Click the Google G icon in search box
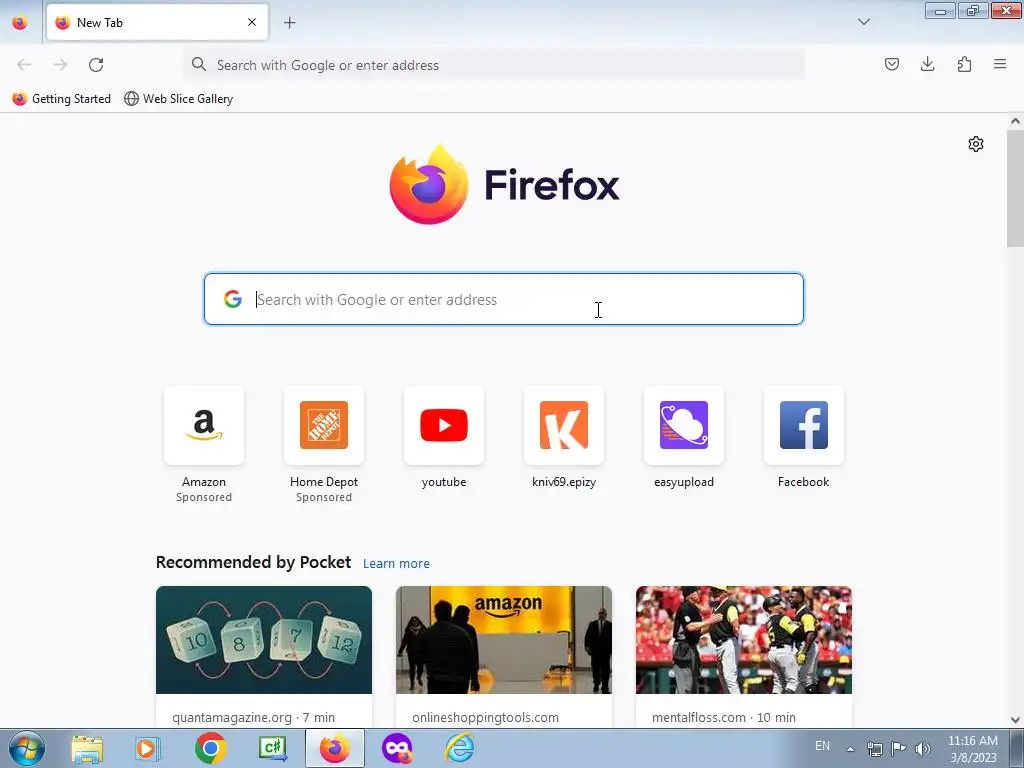This screenshot has width=1024, height=768. (x=232, y=299)
